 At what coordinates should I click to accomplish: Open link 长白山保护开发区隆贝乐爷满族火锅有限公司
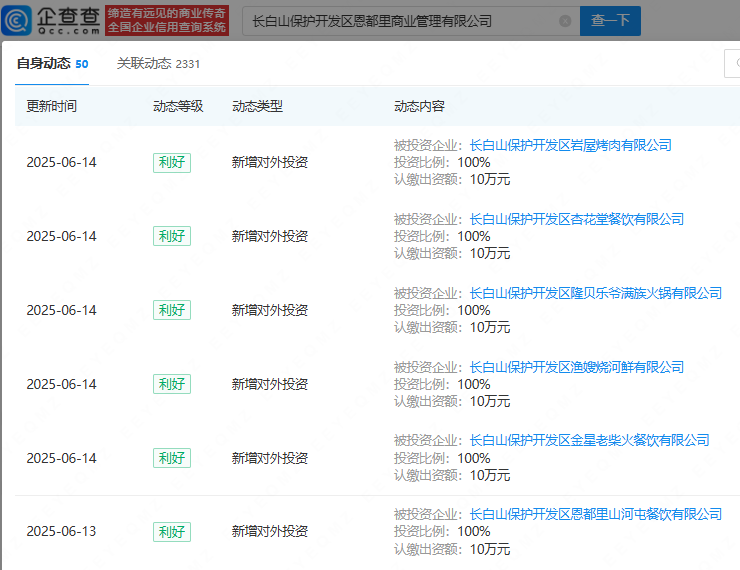596,293
